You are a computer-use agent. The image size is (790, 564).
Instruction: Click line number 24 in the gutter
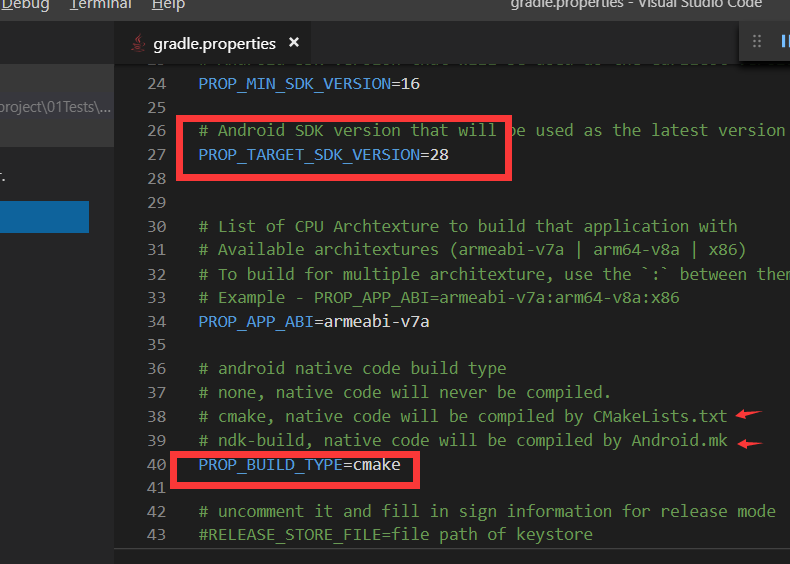tap(156, 84)
